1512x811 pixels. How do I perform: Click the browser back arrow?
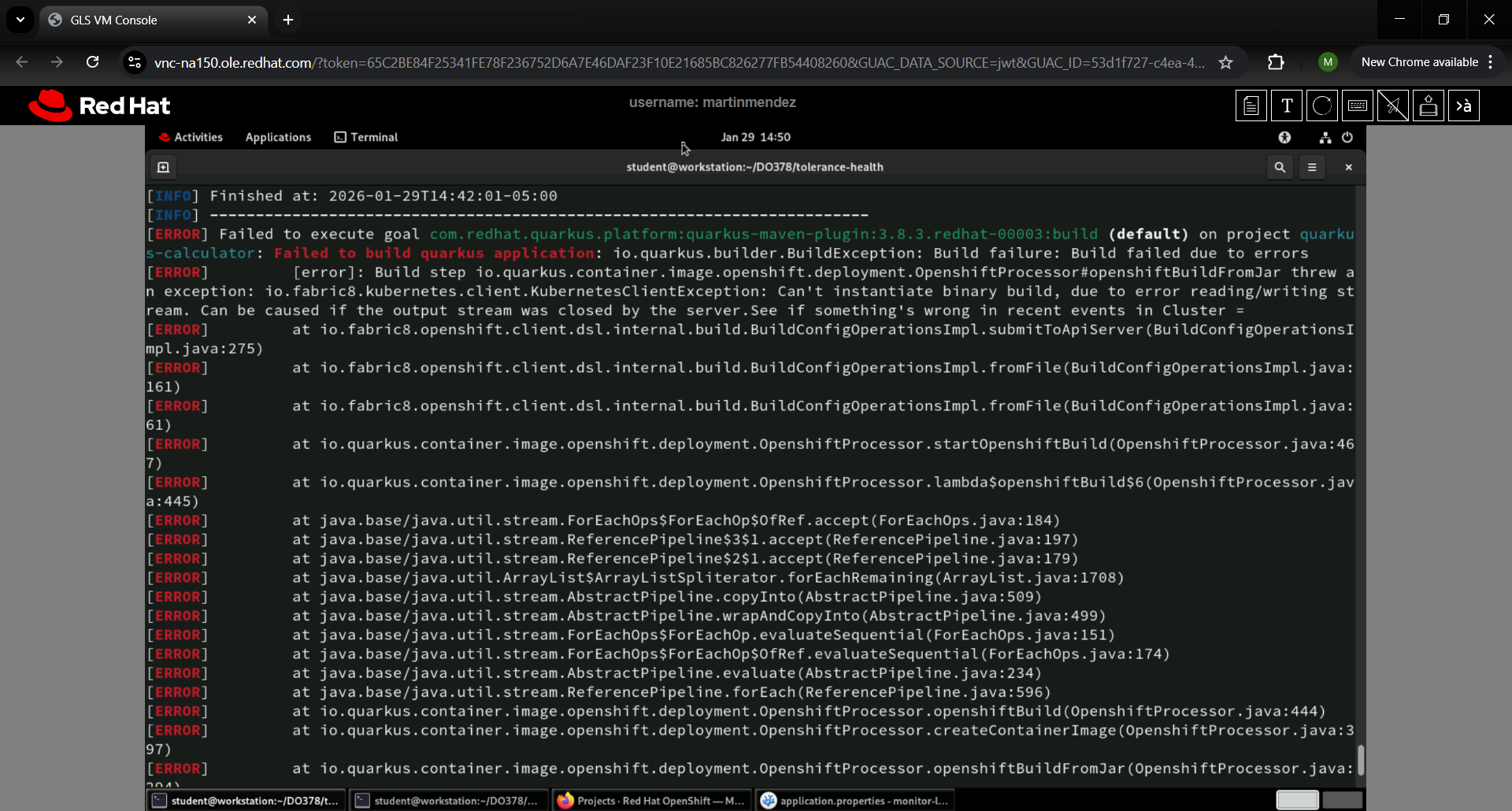pos(21,62)
